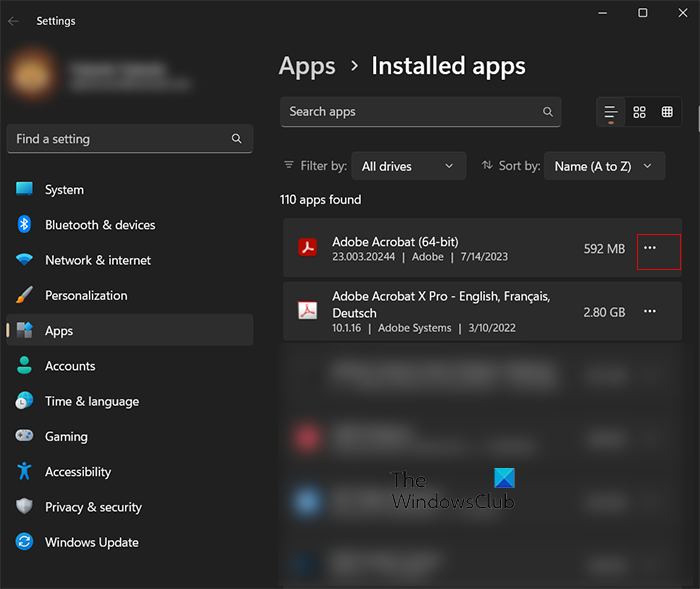Viewport: 700px width, 589px height.
Task: Open System settings in sidebar
Action: 64,190
